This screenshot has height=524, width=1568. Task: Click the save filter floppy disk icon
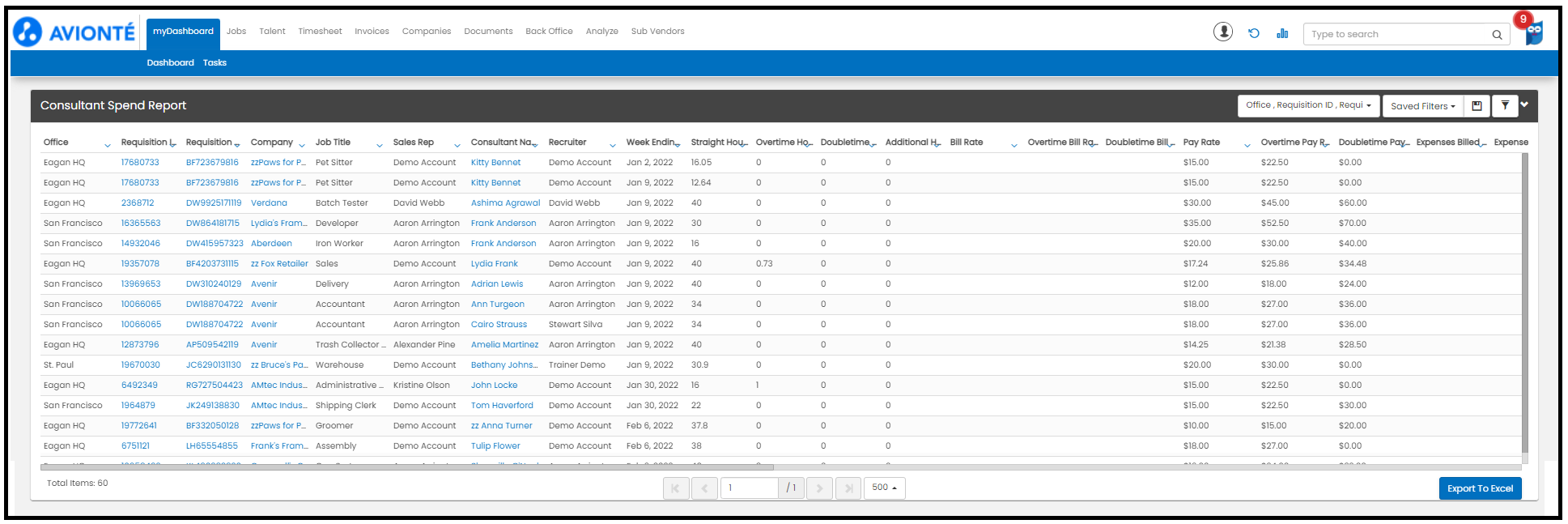coord(1477,106)
